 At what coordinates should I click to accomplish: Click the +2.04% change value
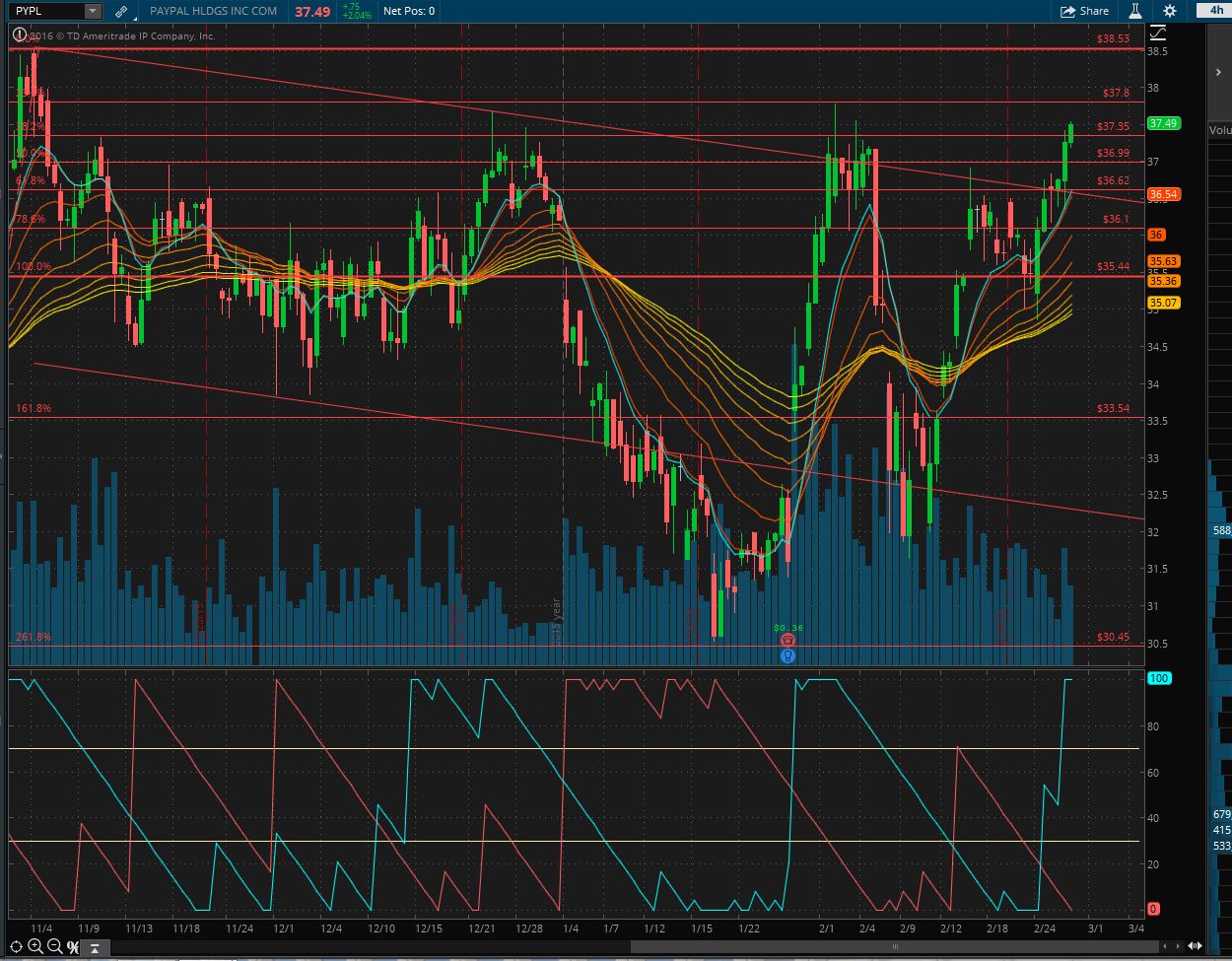[357, 16]
